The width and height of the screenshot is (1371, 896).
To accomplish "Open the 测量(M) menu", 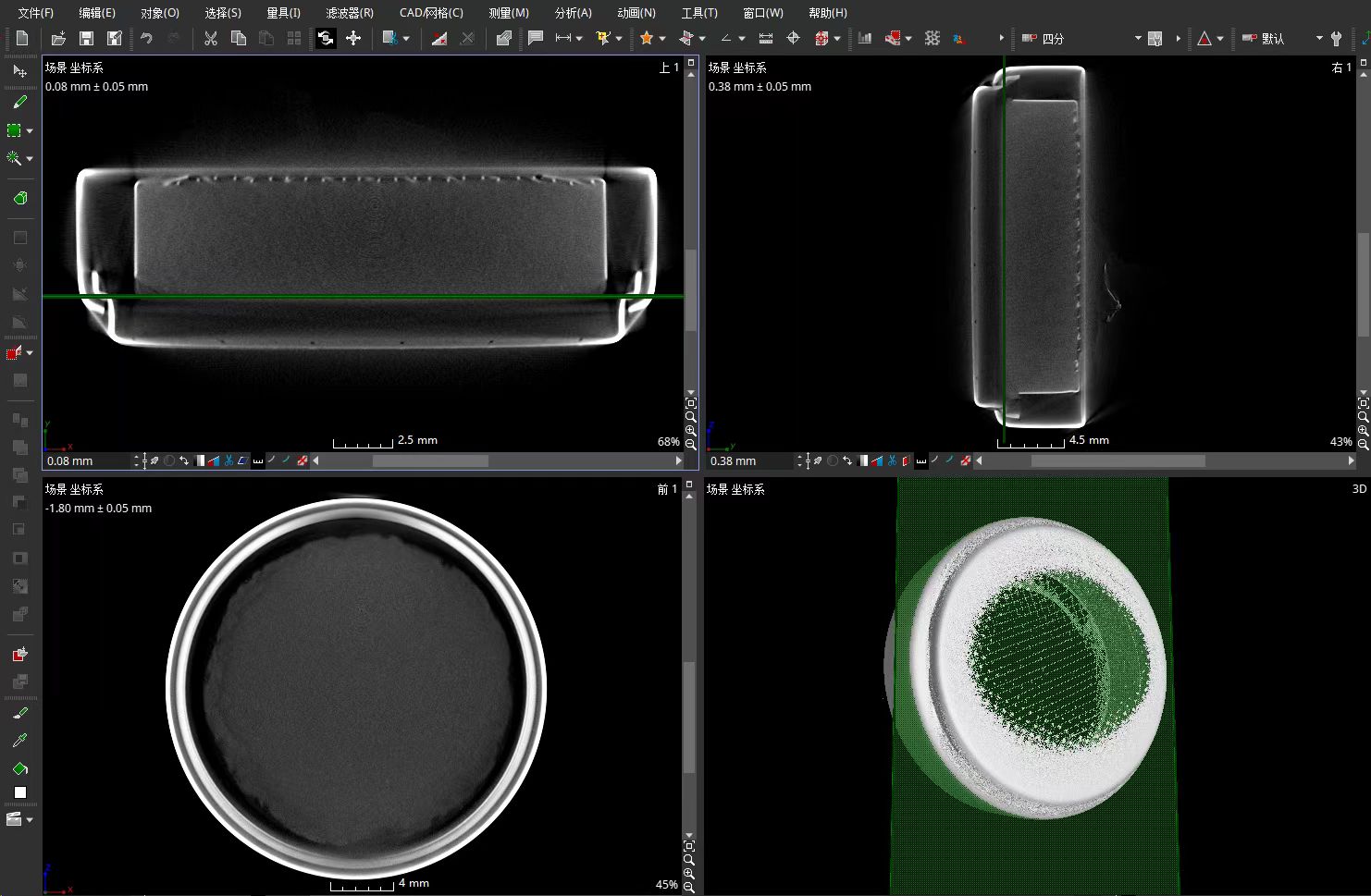I will coord(509,13).
